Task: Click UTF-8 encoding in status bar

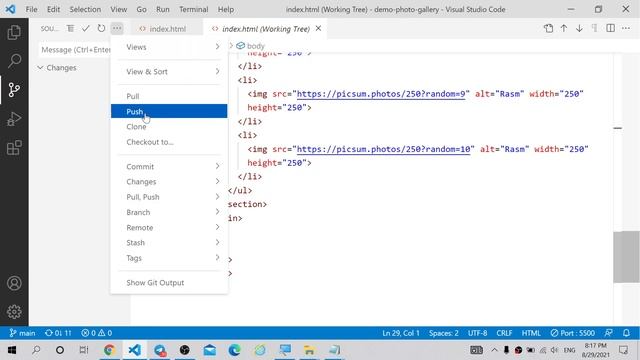Action: [x=478, y=333]
